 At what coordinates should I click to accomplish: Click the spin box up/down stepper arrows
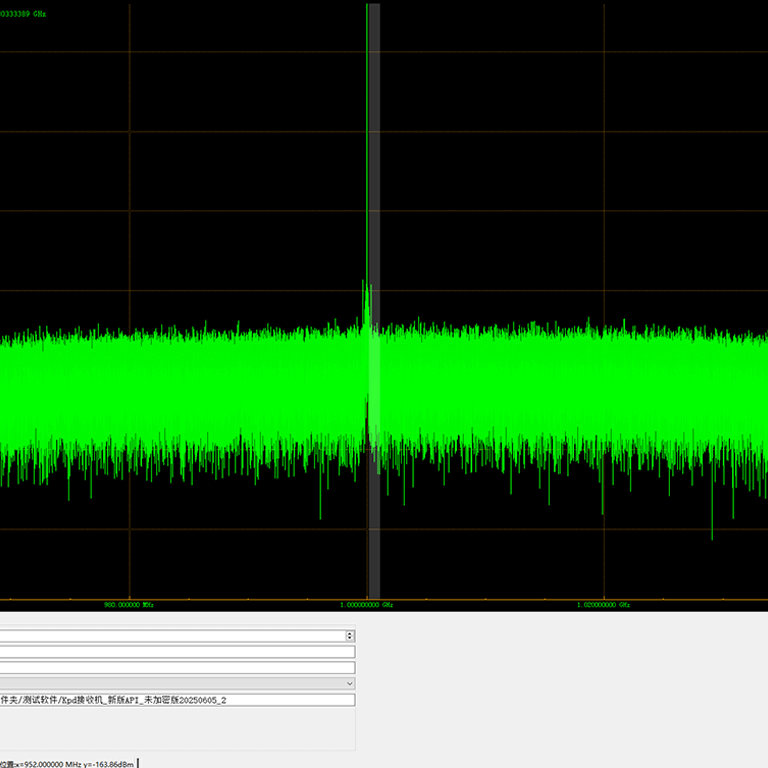pyautogui.click(x=350, y=636)
